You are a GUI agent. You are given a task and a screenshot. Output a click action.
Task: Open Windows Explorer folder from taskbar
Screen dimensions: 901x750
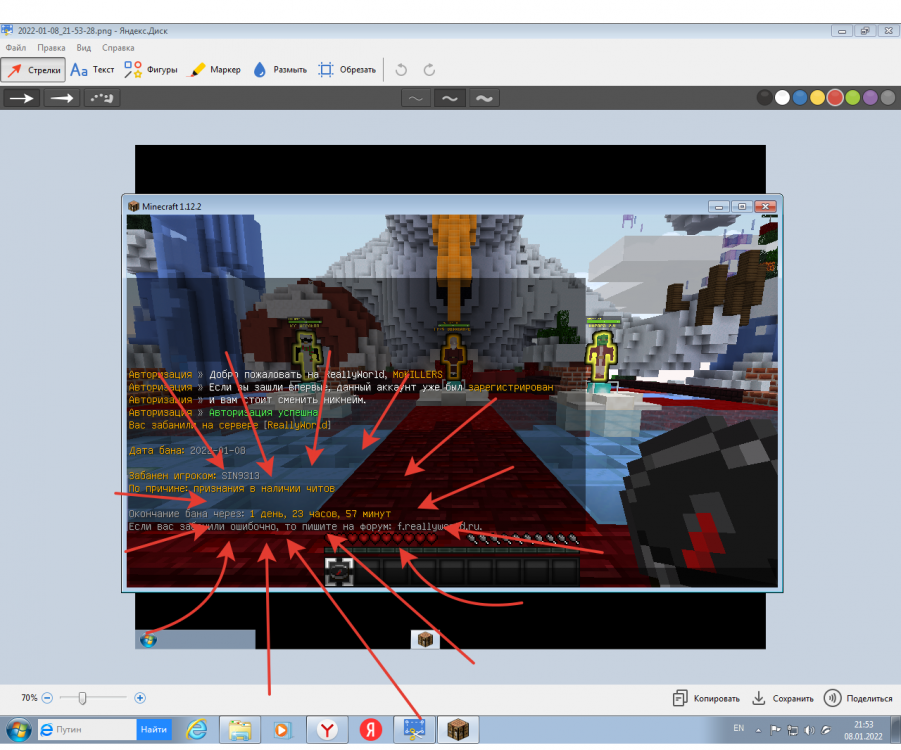point(240,730)
